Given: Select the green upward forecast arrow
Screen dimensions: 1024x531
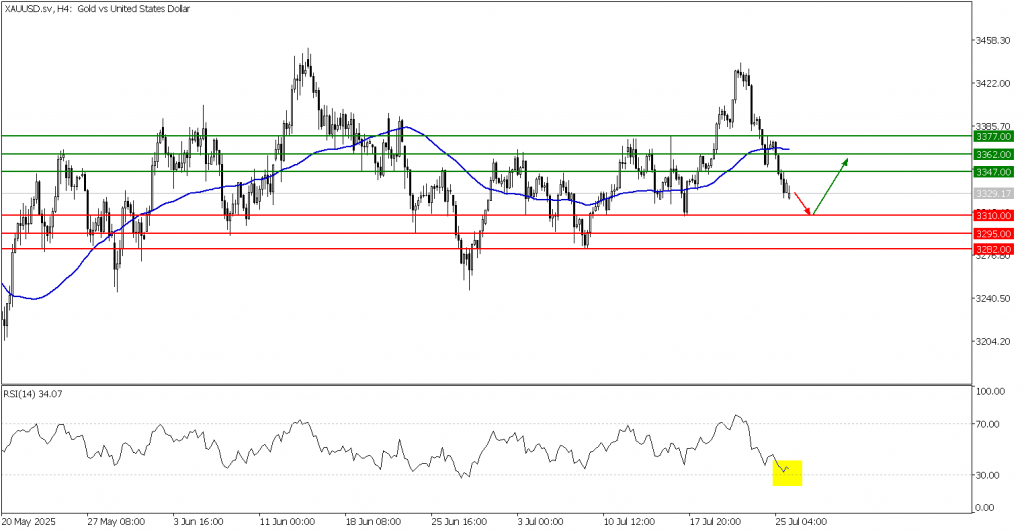Looking at the screenshot, I should click(831, 186).
